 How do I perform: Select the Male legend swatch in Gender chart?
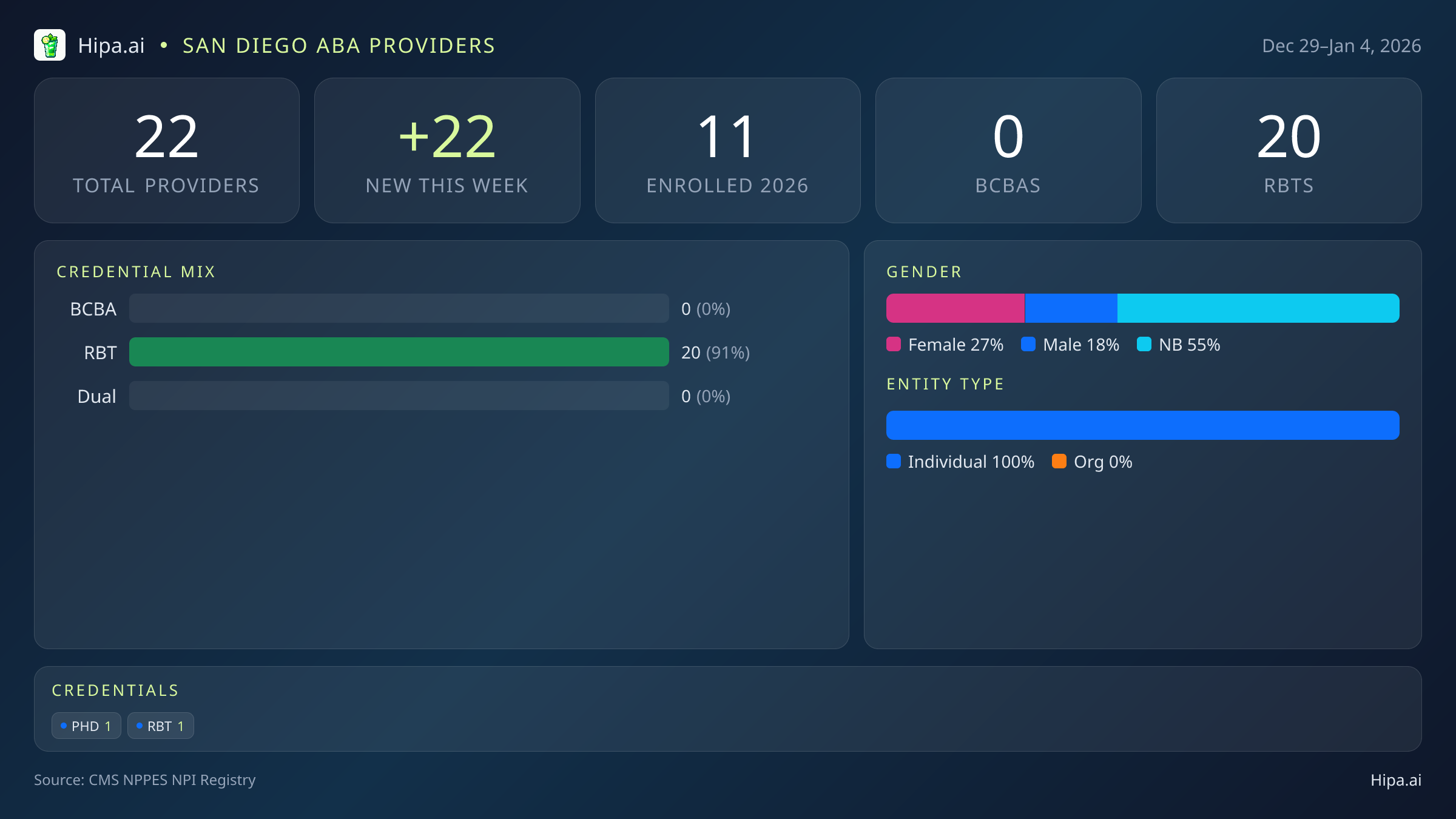tap(1030, 344)
